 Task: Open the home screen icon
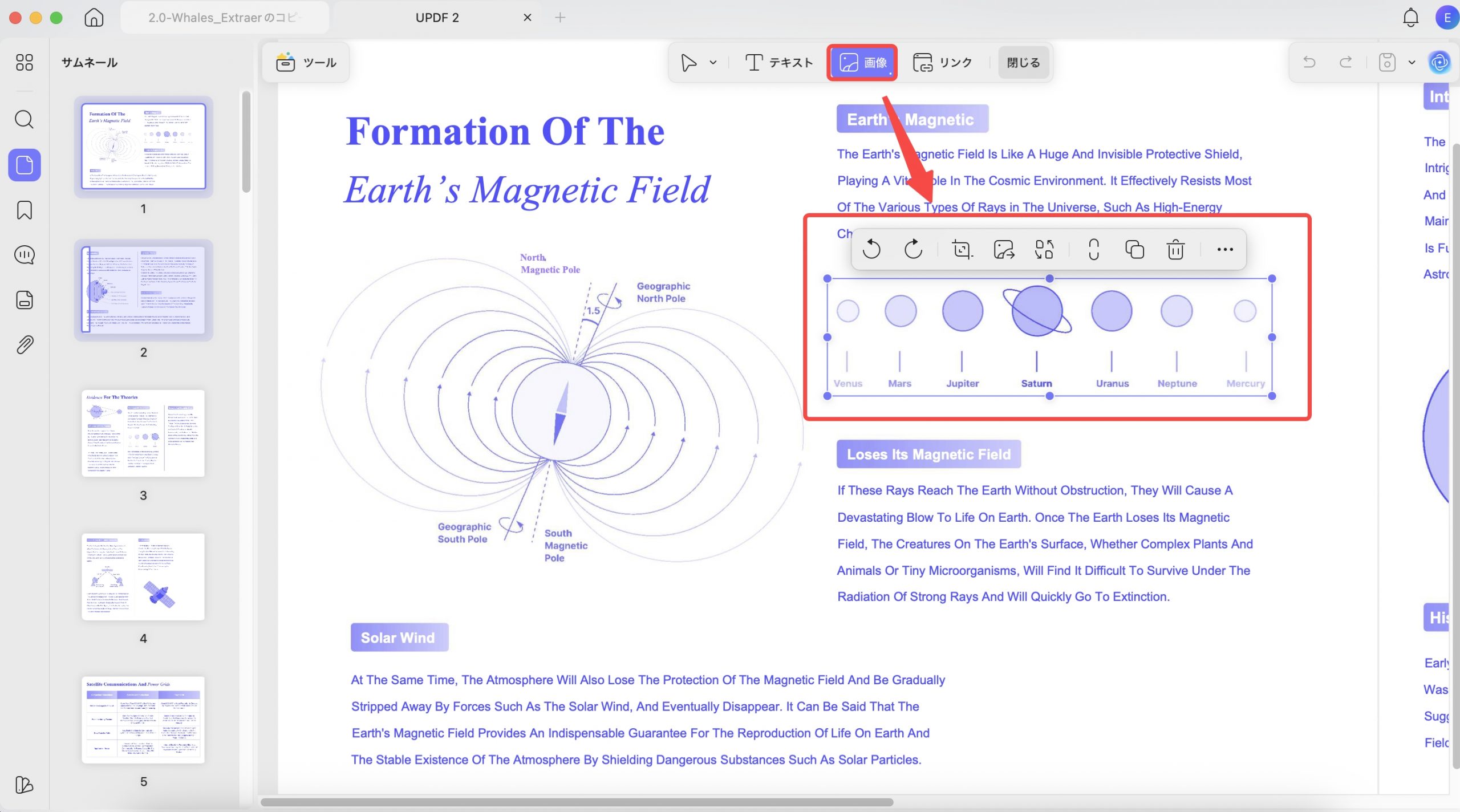point(94,18)
